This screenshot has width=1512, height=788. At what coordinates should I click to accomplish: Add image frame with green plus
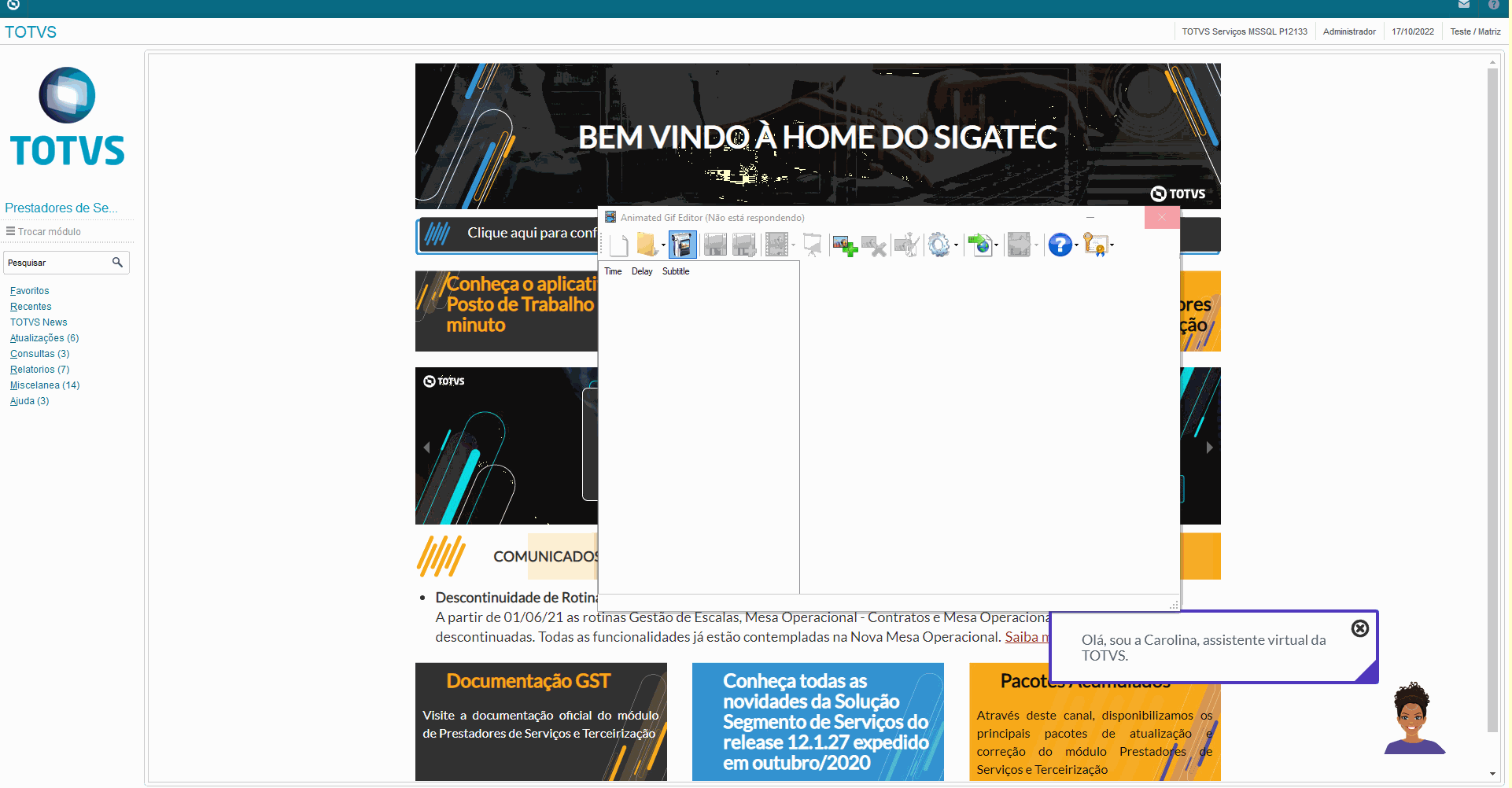[x=845, y=245]
